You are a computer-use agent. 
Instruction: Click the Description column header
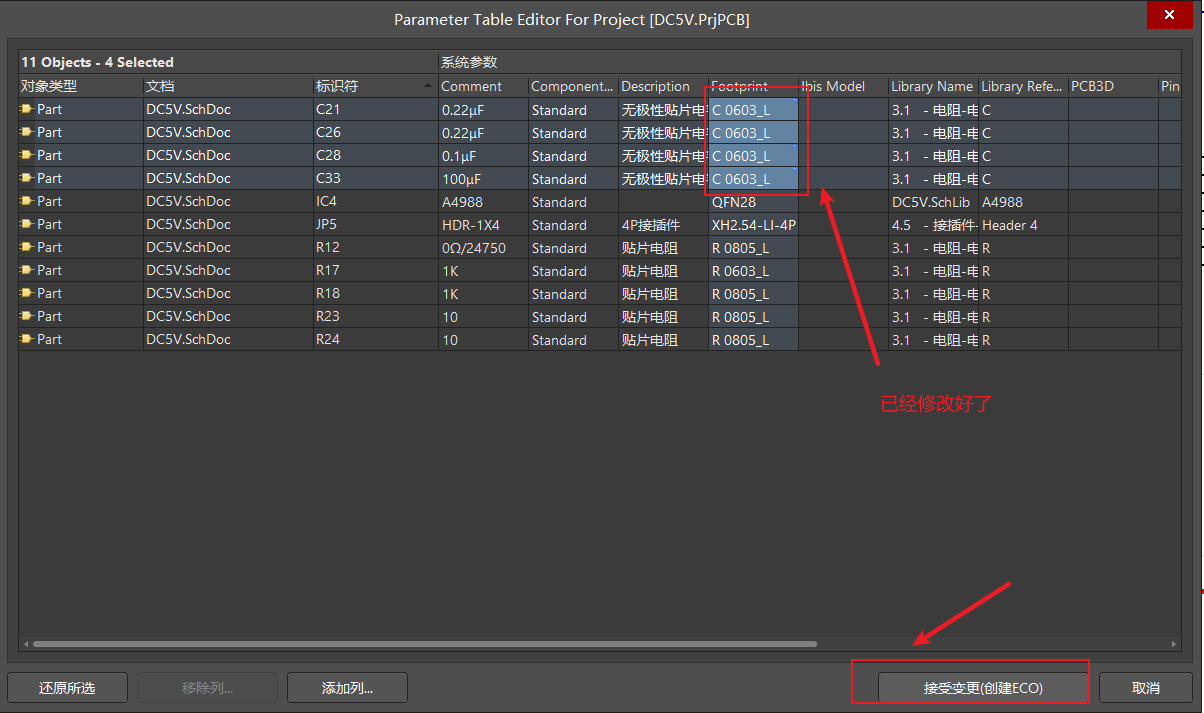tap(663, 86)
